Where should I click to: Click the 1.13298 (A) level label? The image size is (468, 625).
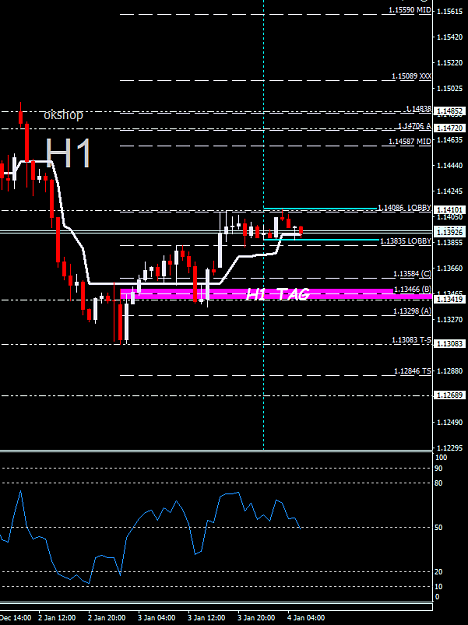[x=412, y=311]
